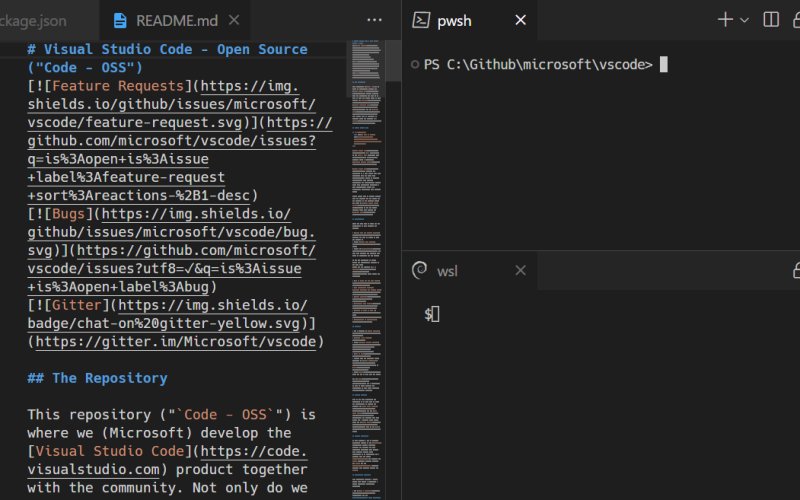Click the '("Code - OSS")' heading continuation line
Viewport: 800px width, 500px height.
(85, 67)
